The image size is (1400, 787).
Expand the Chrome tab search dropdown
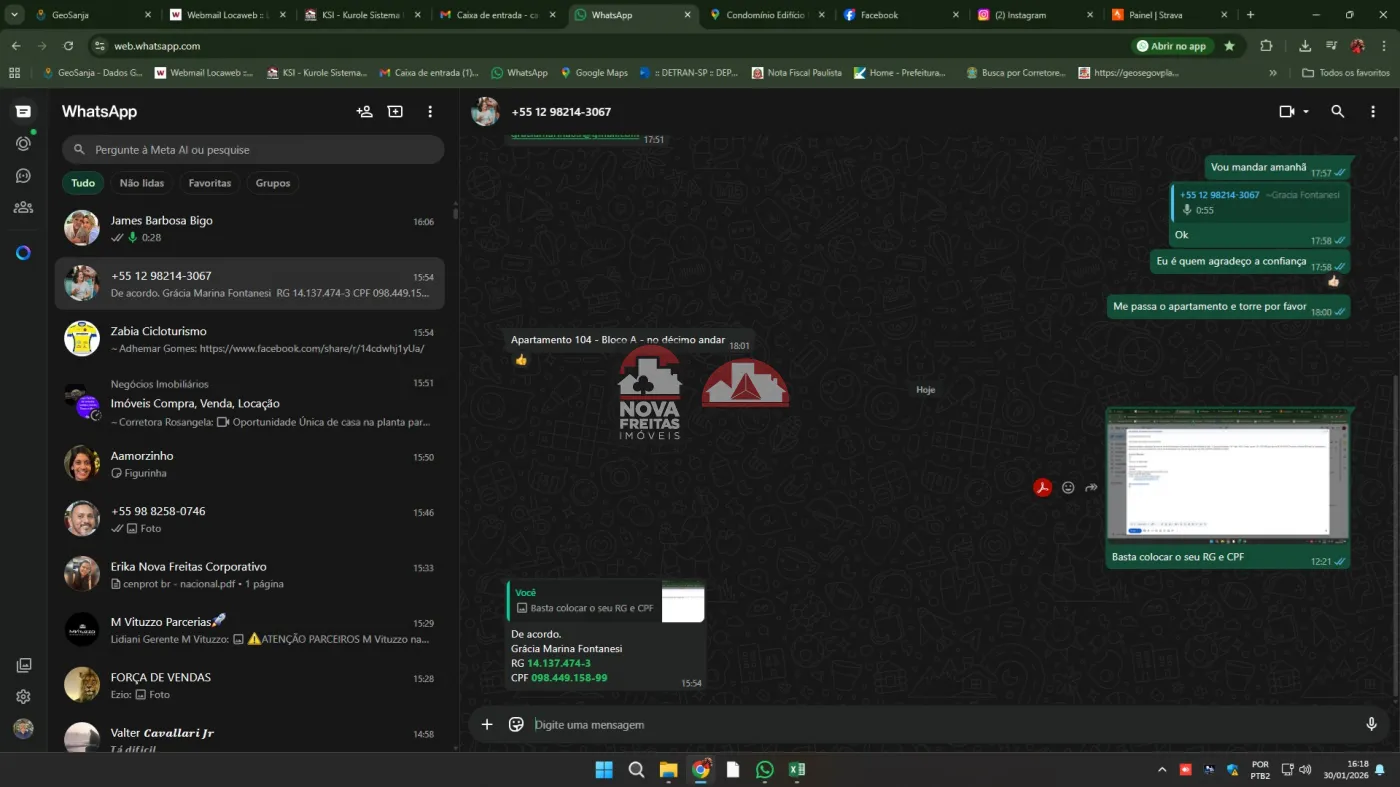[14, 15]
